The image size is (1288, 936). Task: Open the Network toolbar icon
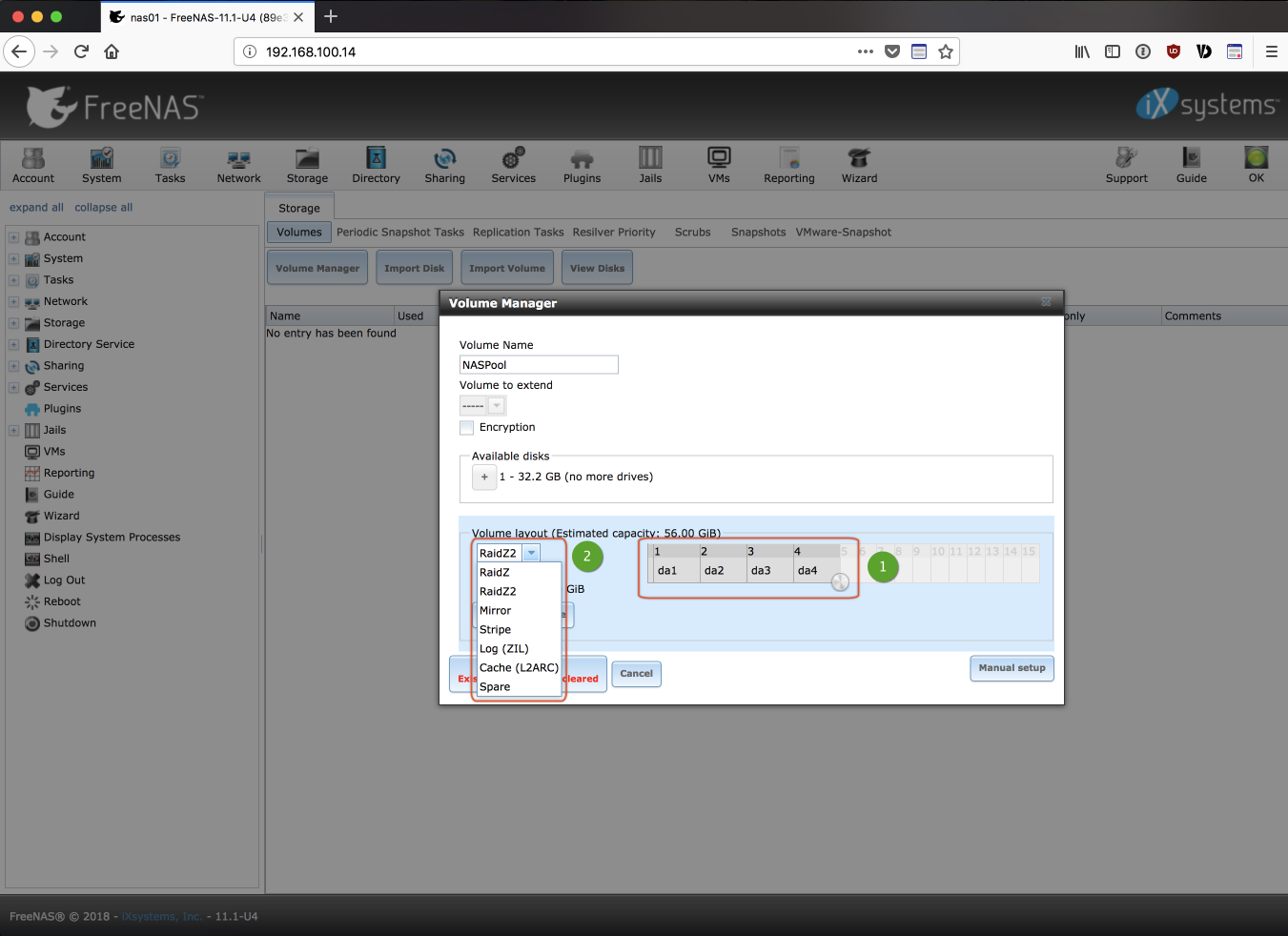click(x=238, y=165)
